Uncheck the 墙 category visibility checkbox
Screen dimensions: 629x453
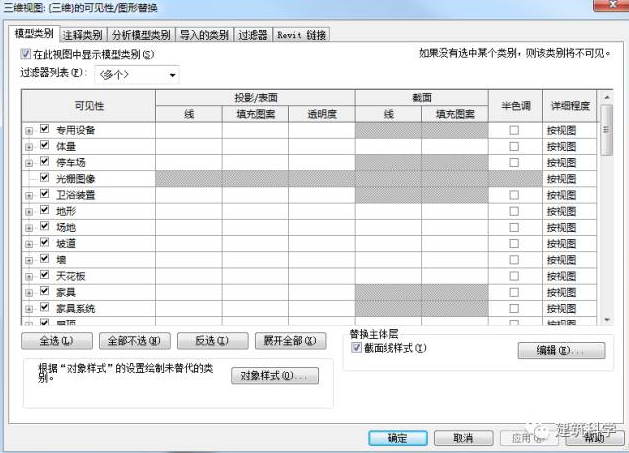pyautogui.click(x=45, y=259)
